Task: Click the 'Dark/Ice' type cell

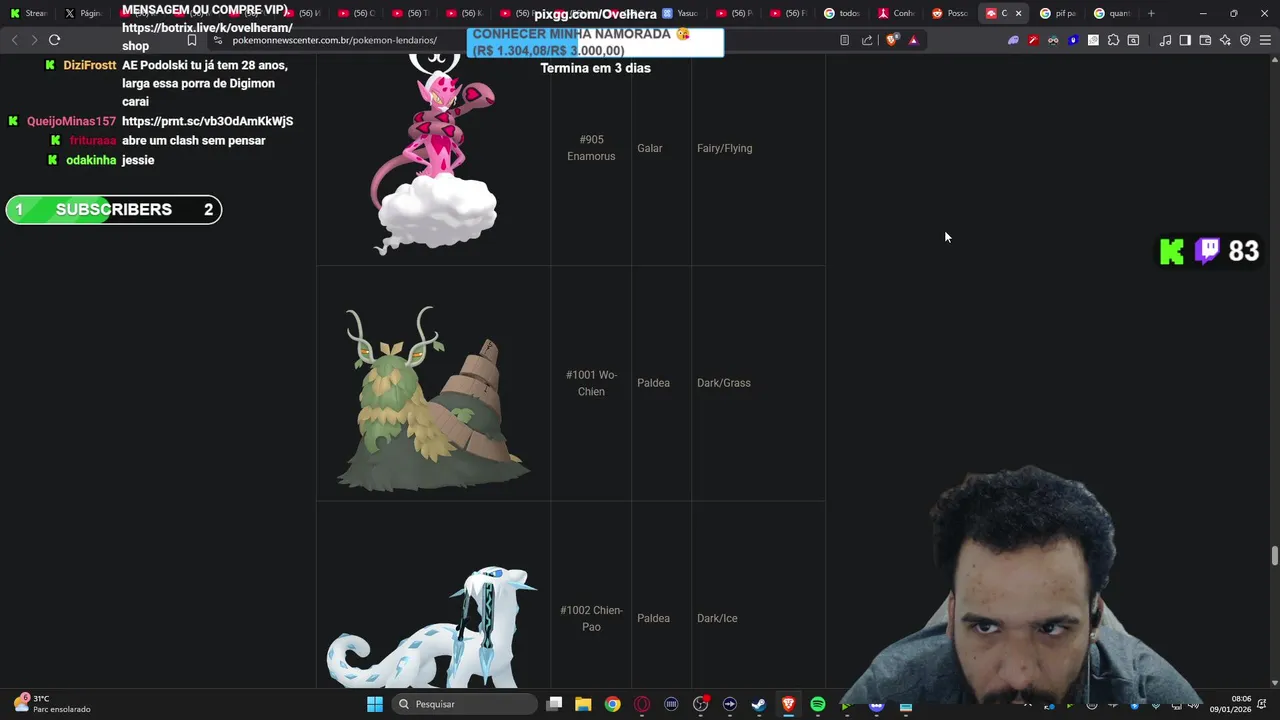Action: coord(717,618)
